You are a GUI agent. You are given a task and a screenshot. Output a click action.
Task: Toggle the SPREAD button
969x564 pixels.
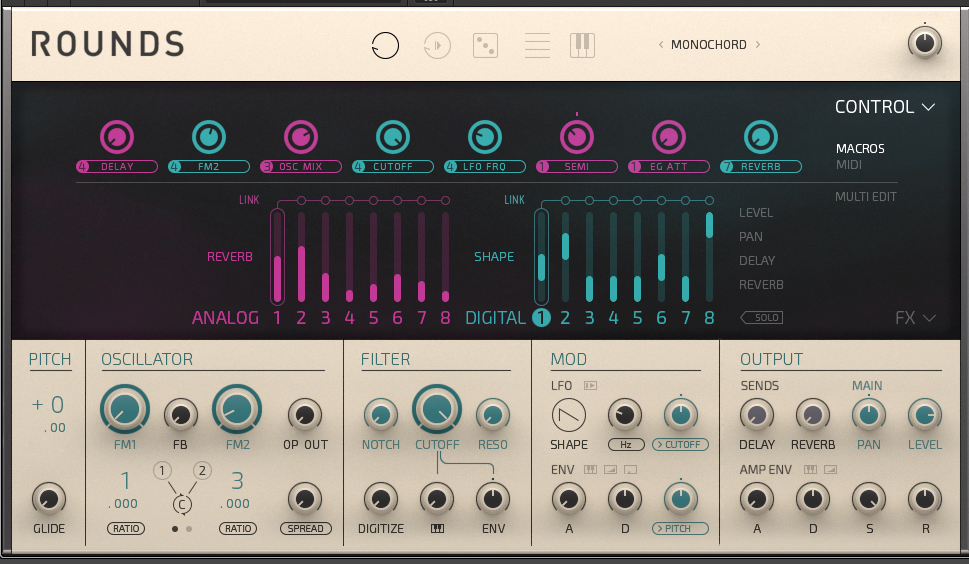(x=306, y=529)
